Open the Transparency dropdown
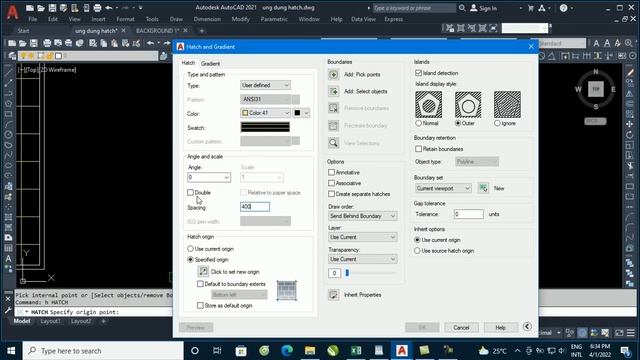The height and width of the screenshot is (360, 640). [x=363, y=259]
